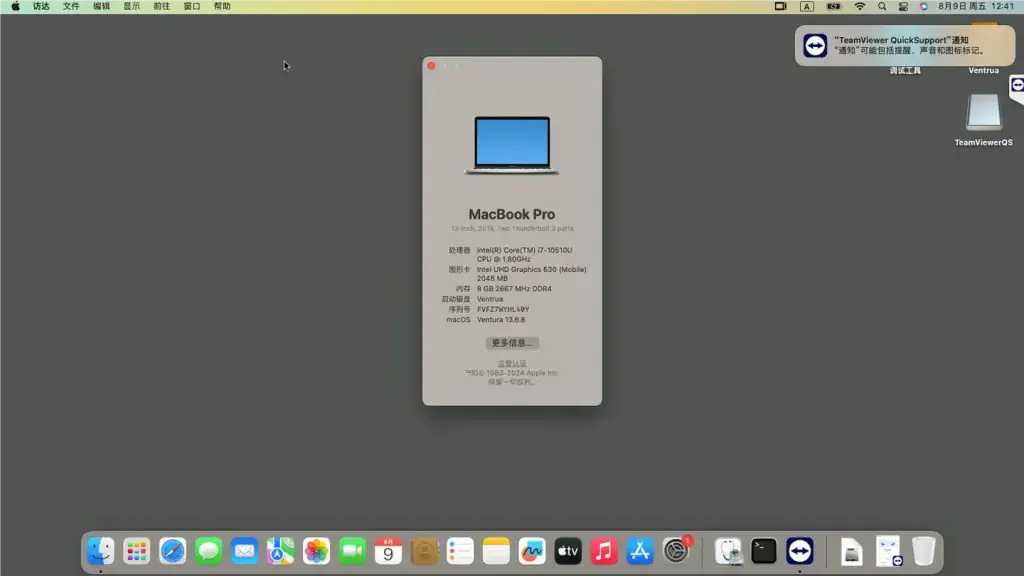Launch Freeform from the dock
Viewport: 1024px width, 576px height.
point(532,551)
